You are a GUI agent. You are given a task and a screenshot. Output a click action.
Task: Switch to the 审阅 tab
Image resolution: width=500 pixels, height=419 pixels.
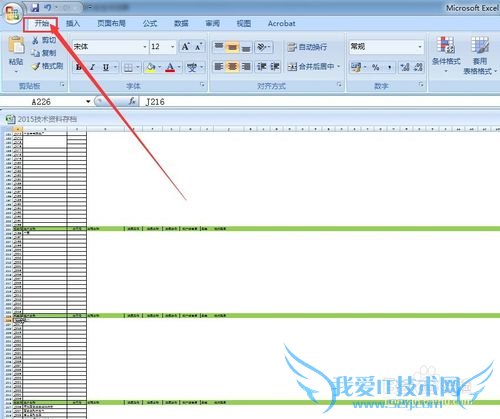point(212,23)
